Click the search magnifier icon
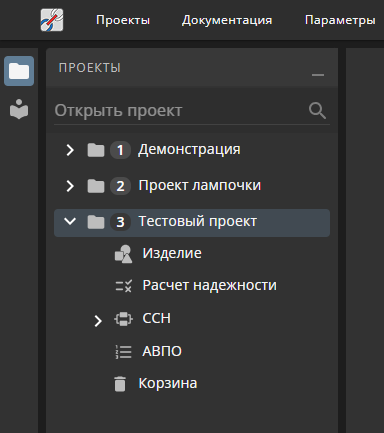This screenshot has width=384, height=433. (317, 111)
